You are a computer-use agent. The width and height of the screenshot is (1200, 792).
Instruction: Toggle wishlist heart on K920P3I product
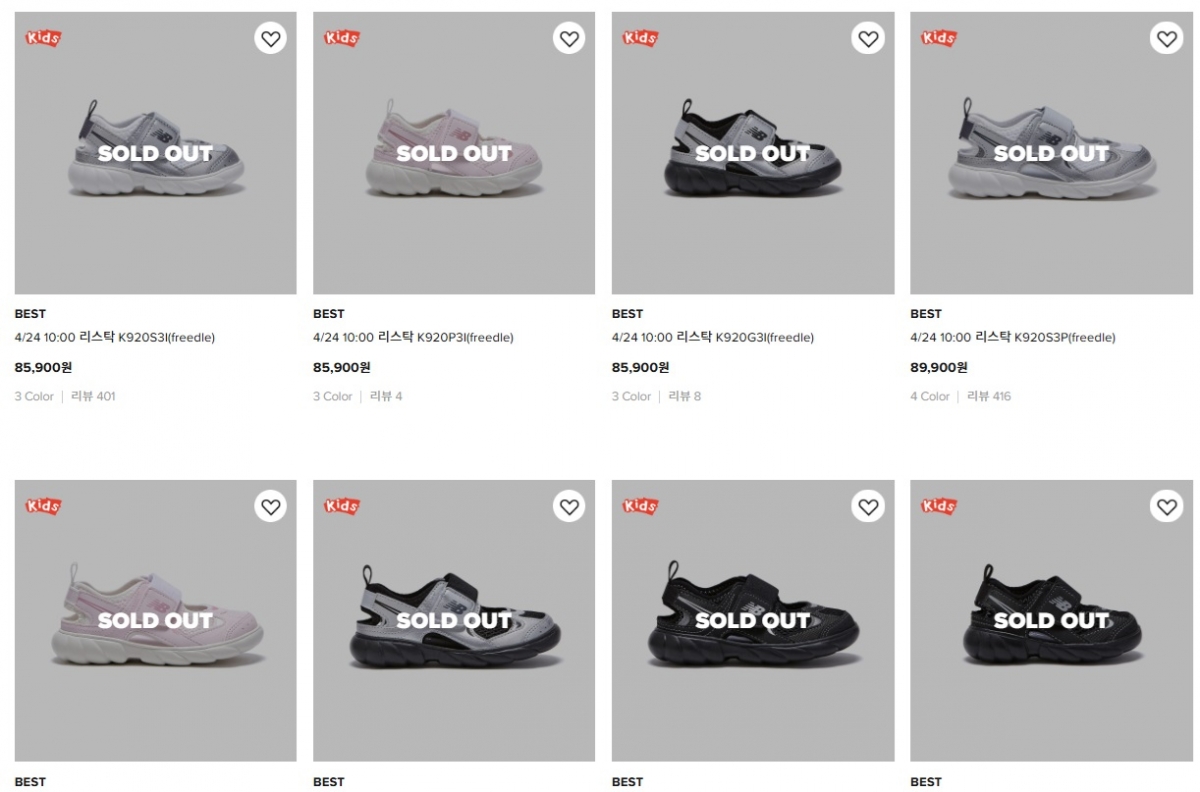[569, 39]
